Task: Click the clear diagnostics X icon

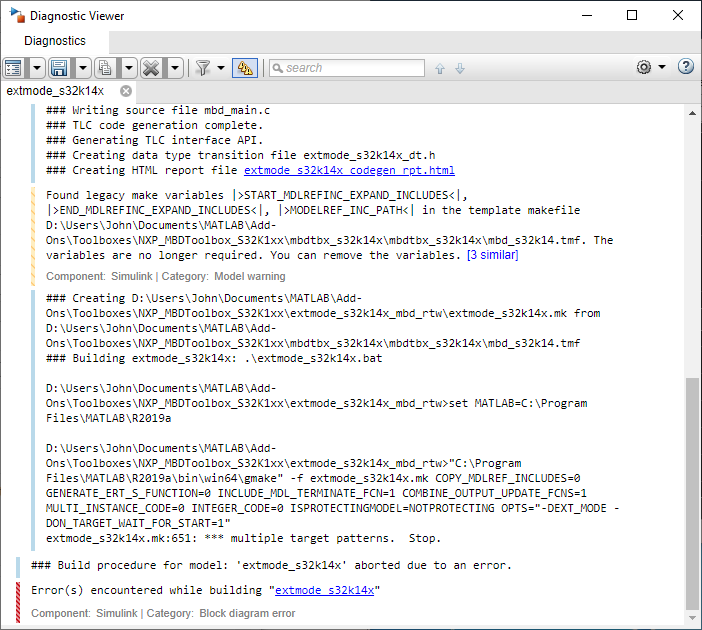Action: tap(151, 68)
